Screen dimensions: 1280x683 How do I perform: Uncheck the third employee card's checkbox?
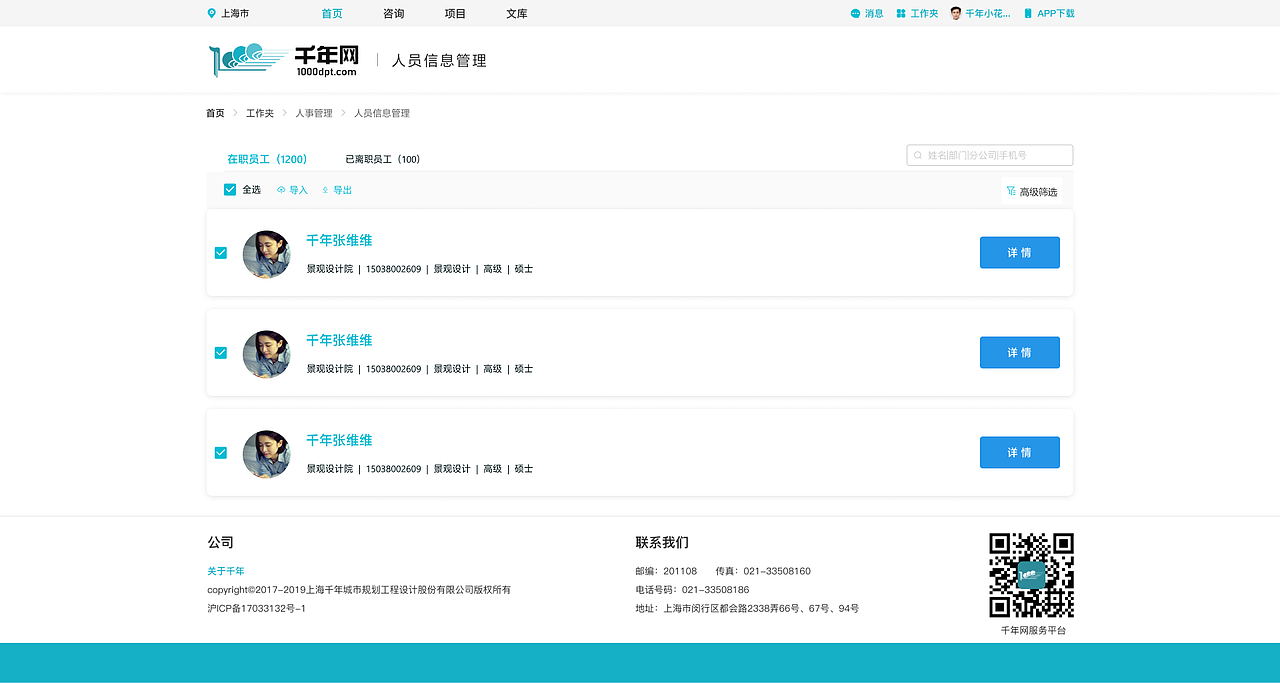coord(221,453)
